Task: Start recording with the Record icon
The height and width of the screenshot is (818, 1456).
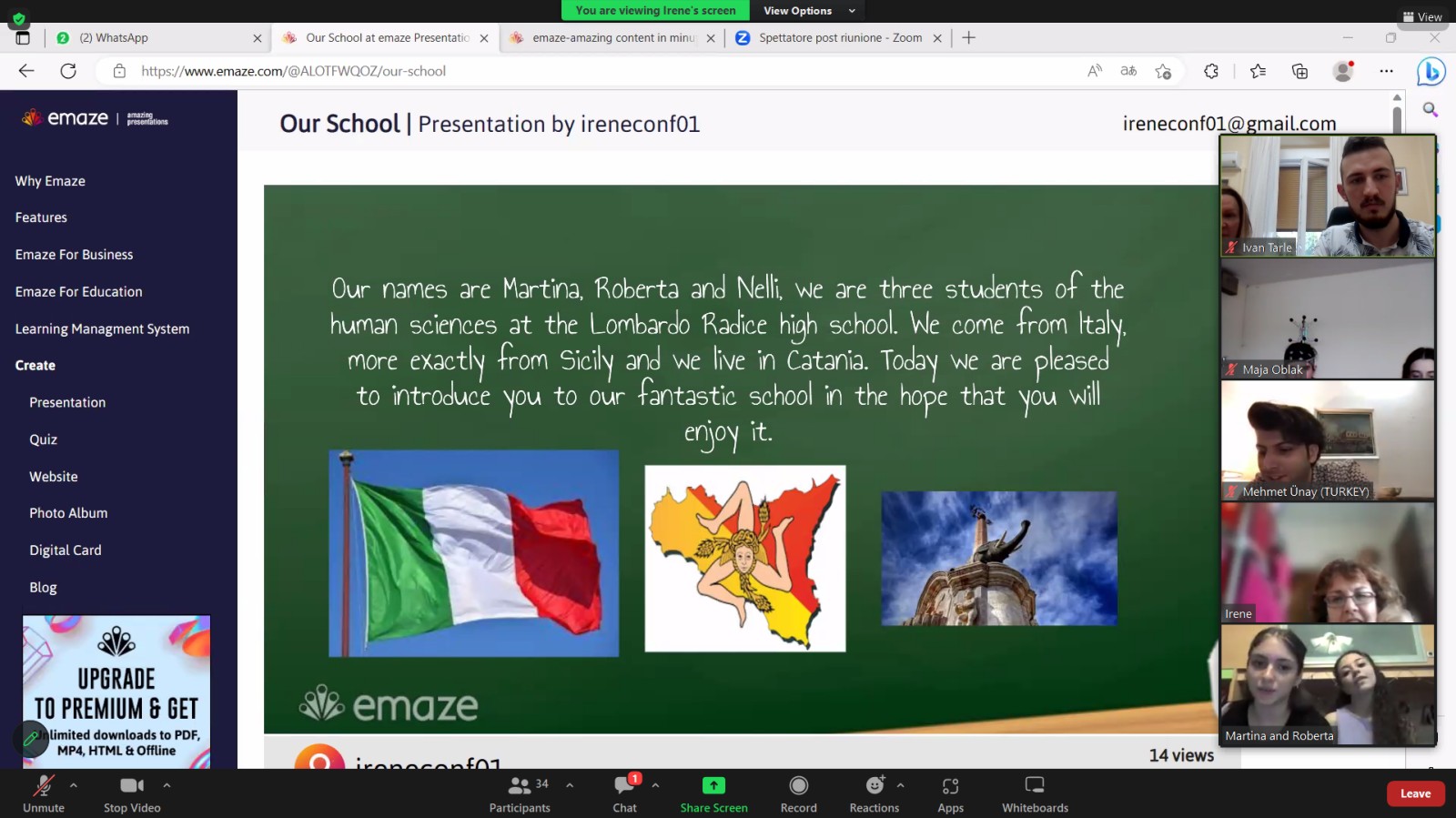Action: 798,786
